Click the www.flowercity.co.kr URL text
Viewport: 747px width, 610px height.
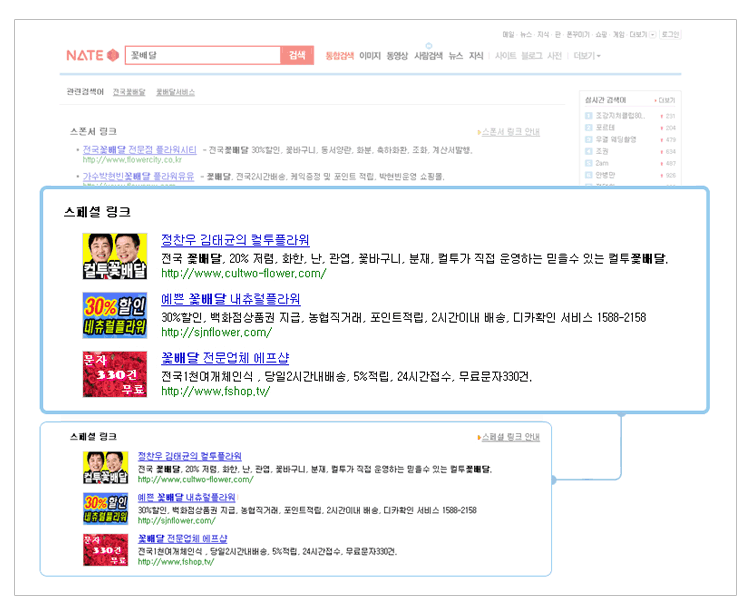[132, 160]
